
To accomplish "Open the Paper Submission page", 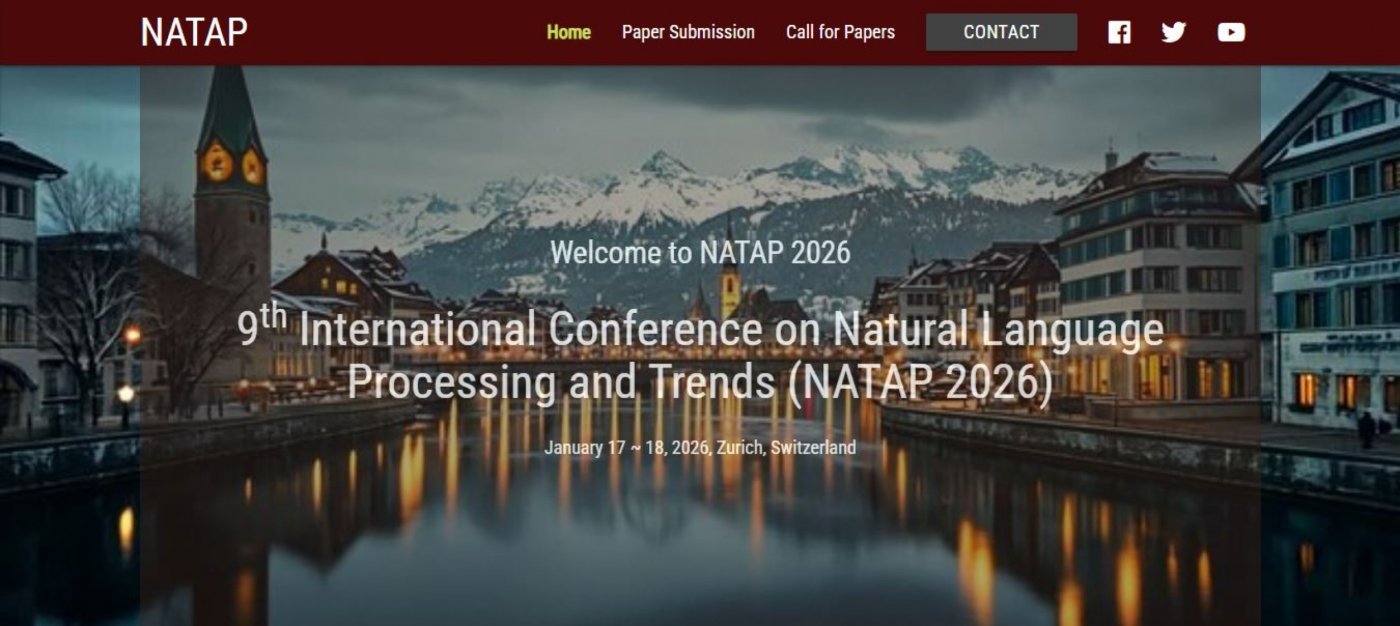I will click(688, 32).
